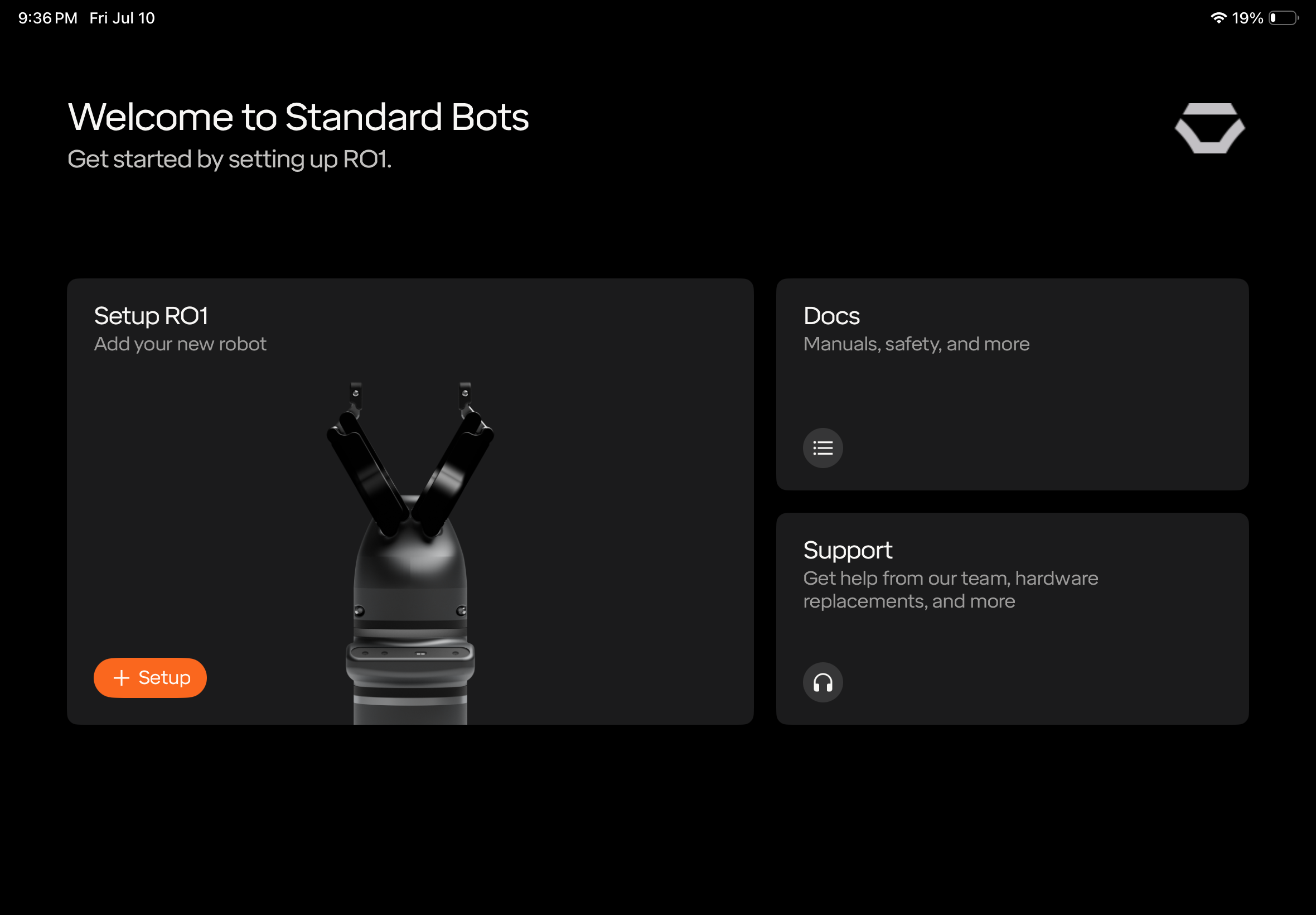Click the "Welcome to Standard Bots" heading

pos(298,117)
